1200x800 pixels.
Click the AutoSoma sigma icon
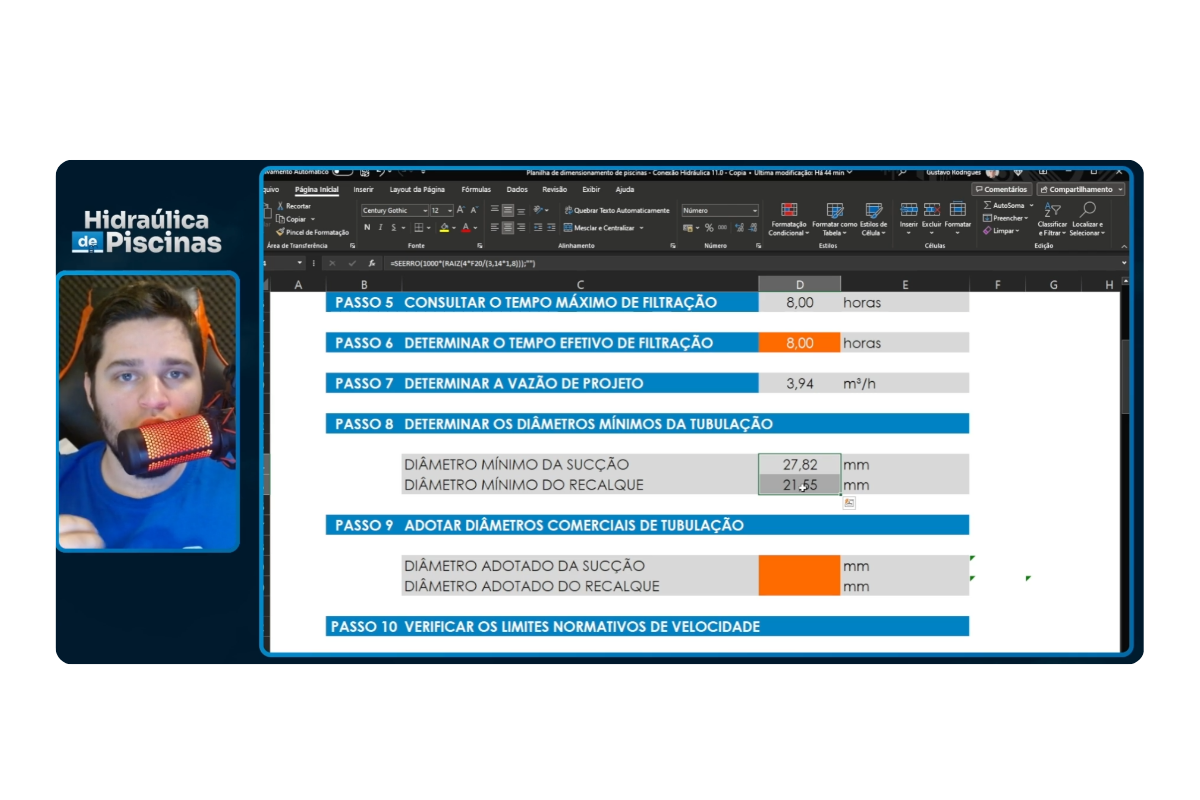pos(987,205)
